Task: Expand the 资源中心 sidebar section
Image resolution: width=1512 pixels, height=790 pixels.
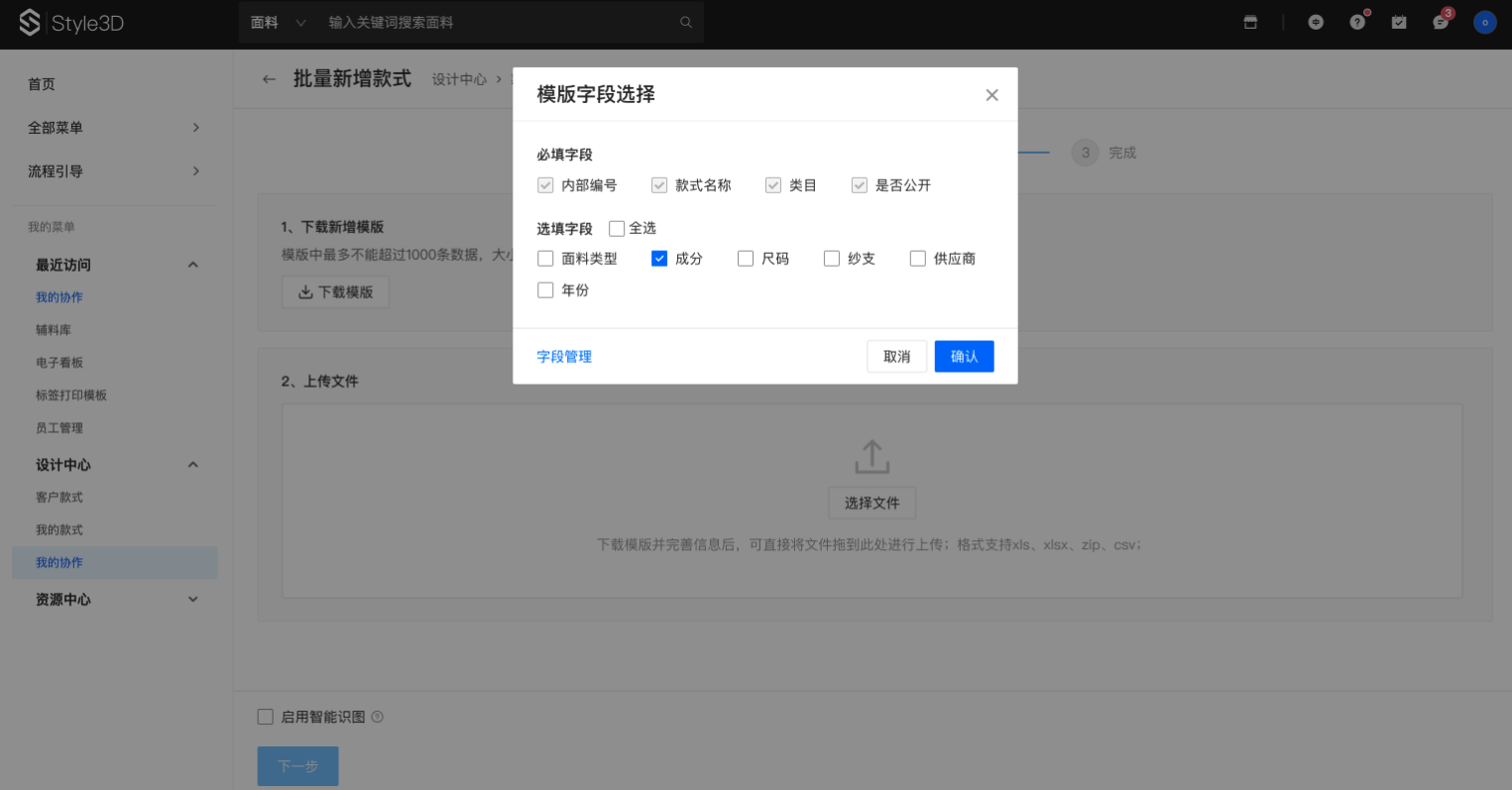Action: [115, 600]
